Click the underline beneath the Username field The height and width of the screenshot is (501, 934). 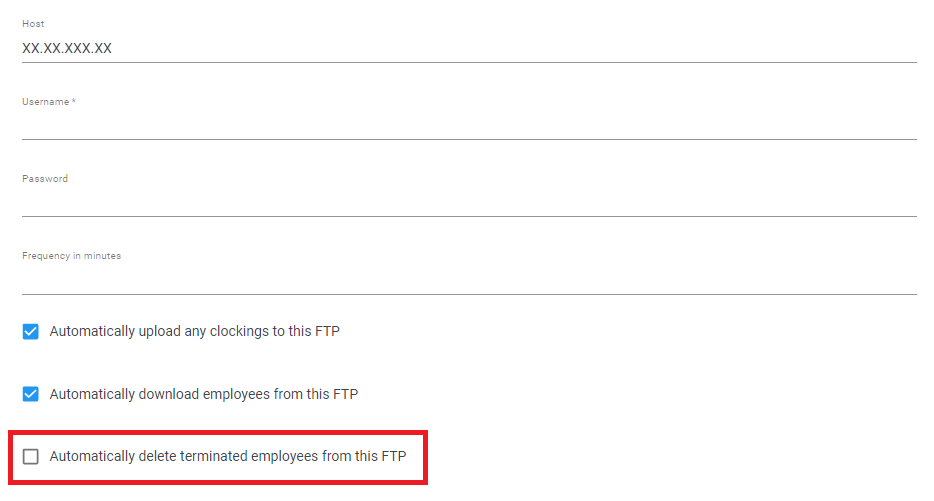(469, 139)
